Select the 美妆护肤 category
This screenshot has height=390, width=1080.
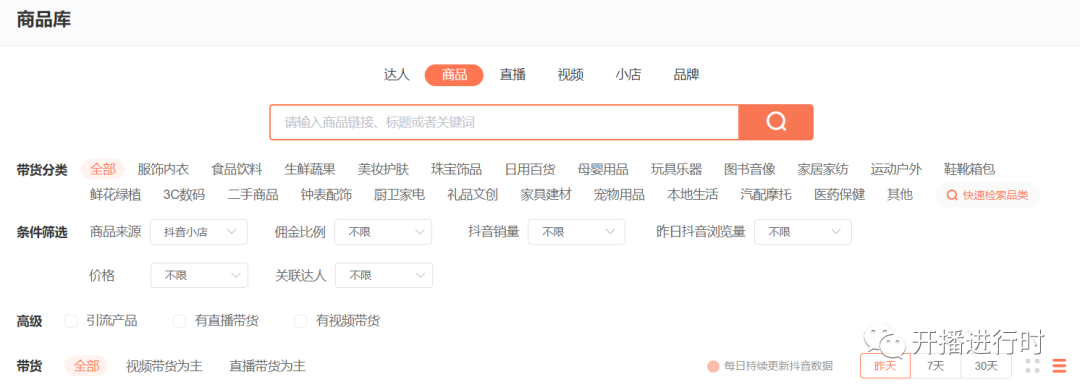tap(384, 169)
